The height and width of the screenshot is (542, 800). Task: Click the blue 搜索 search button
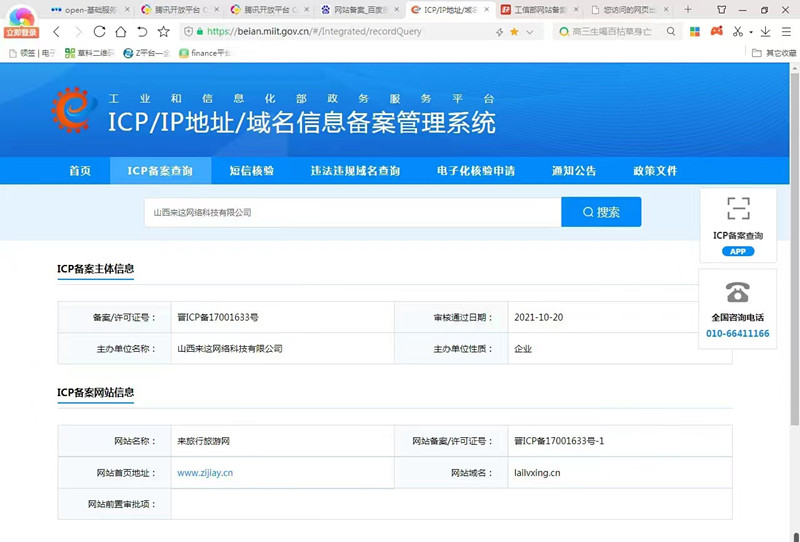[601, 212]
